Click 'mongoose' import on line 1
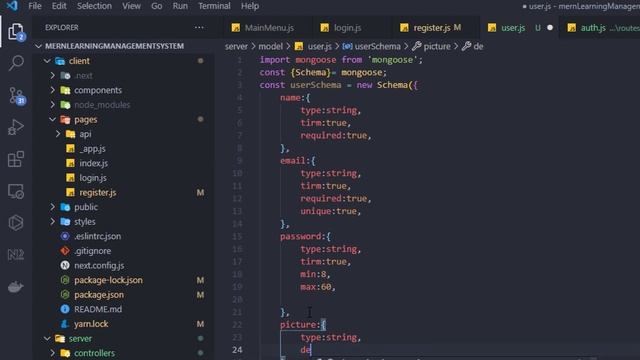The width and height of the screenshot is (640, 360). pos(316,60)
